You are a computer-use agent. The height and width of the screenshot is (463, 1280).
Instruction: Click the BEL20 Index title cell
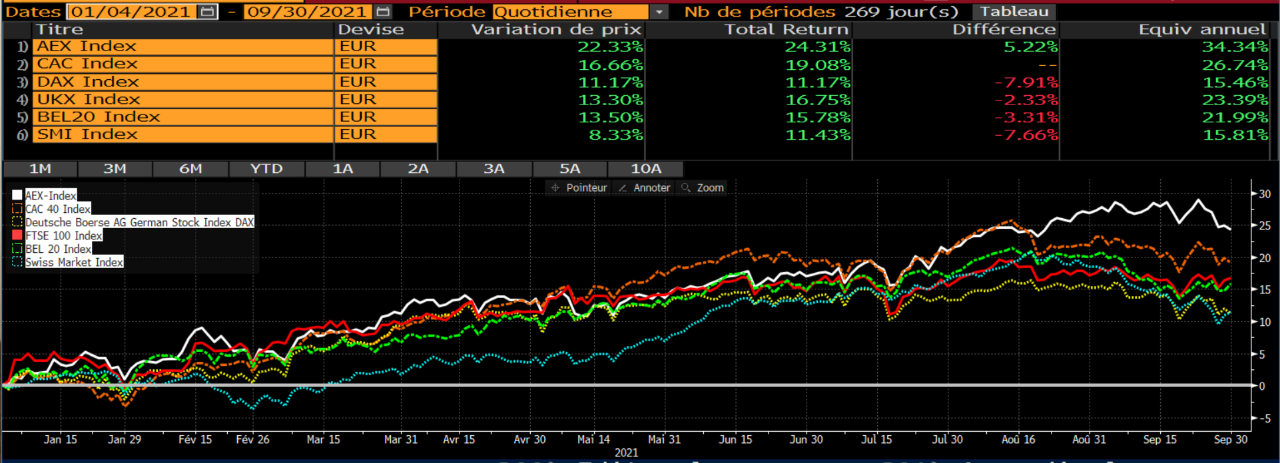pyautogui.click(x=184, y=117)
